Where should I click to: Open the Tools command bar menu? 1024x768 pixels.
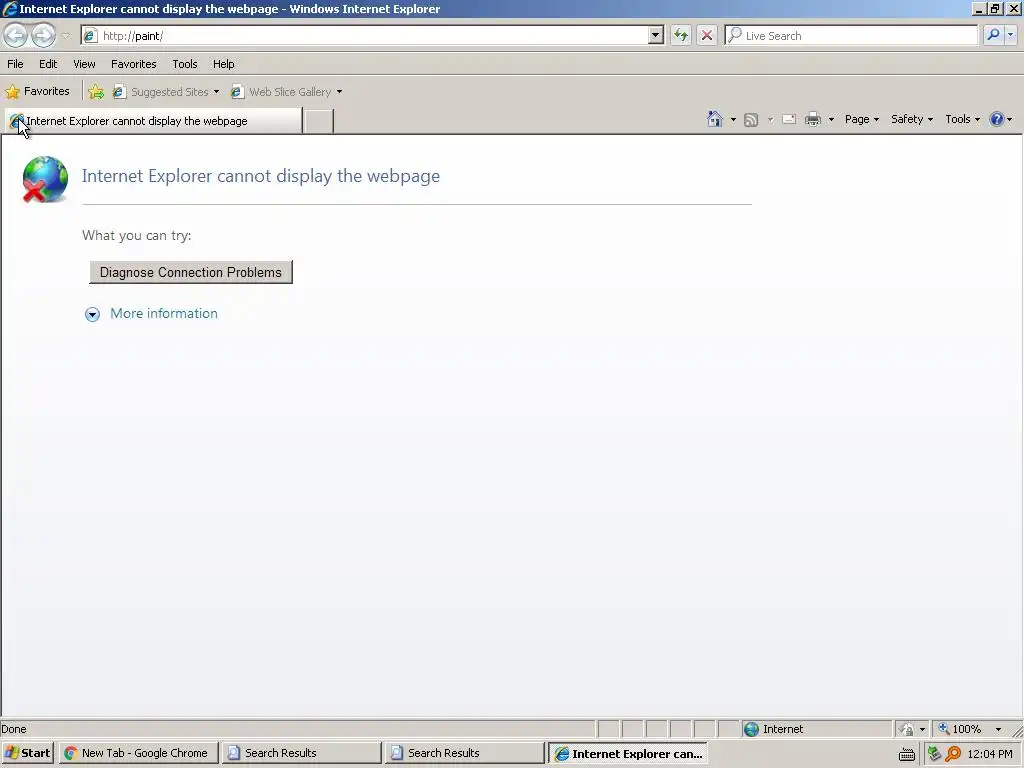[x=963, y=119]
